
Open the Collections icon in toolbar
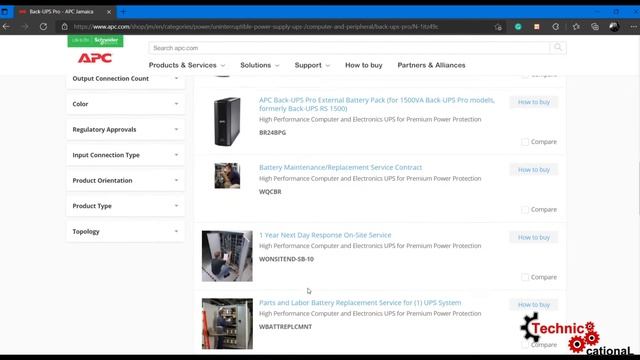coord(595,27)
